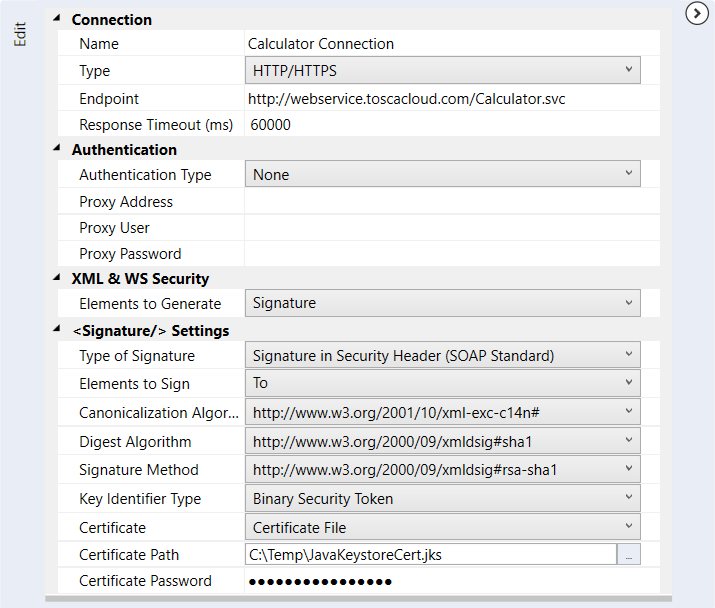Click the Endpoint URL field

point(450,99)
